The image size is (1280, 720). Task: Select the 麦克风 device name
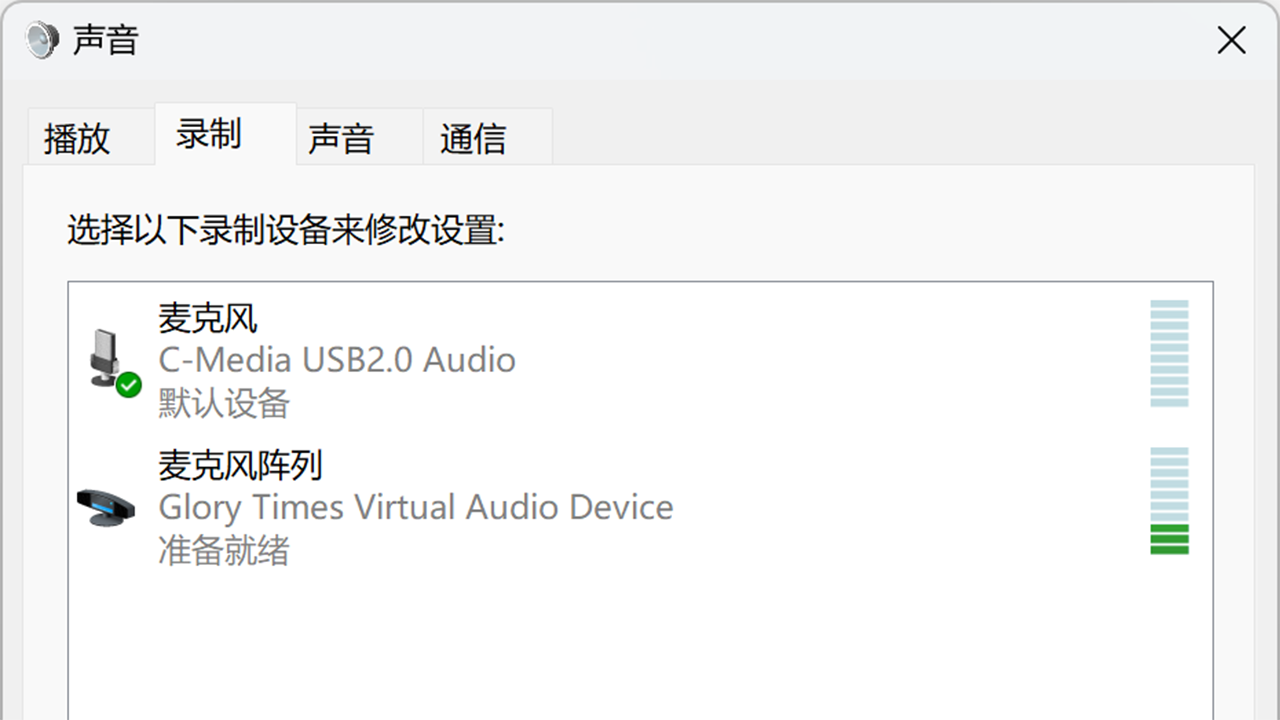208,318
